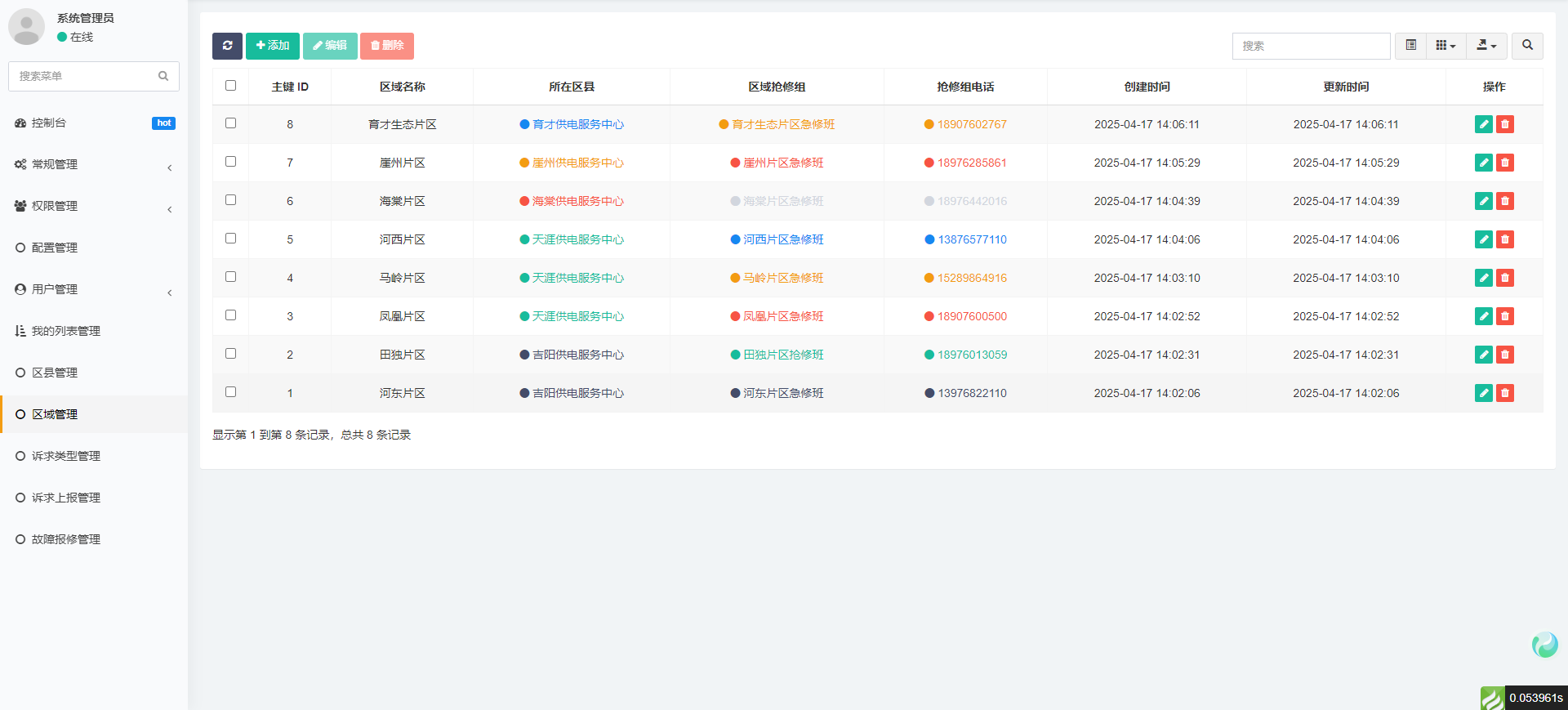Select the checkbox for row ID 8
1568x710 pixels.
(230, 123)
